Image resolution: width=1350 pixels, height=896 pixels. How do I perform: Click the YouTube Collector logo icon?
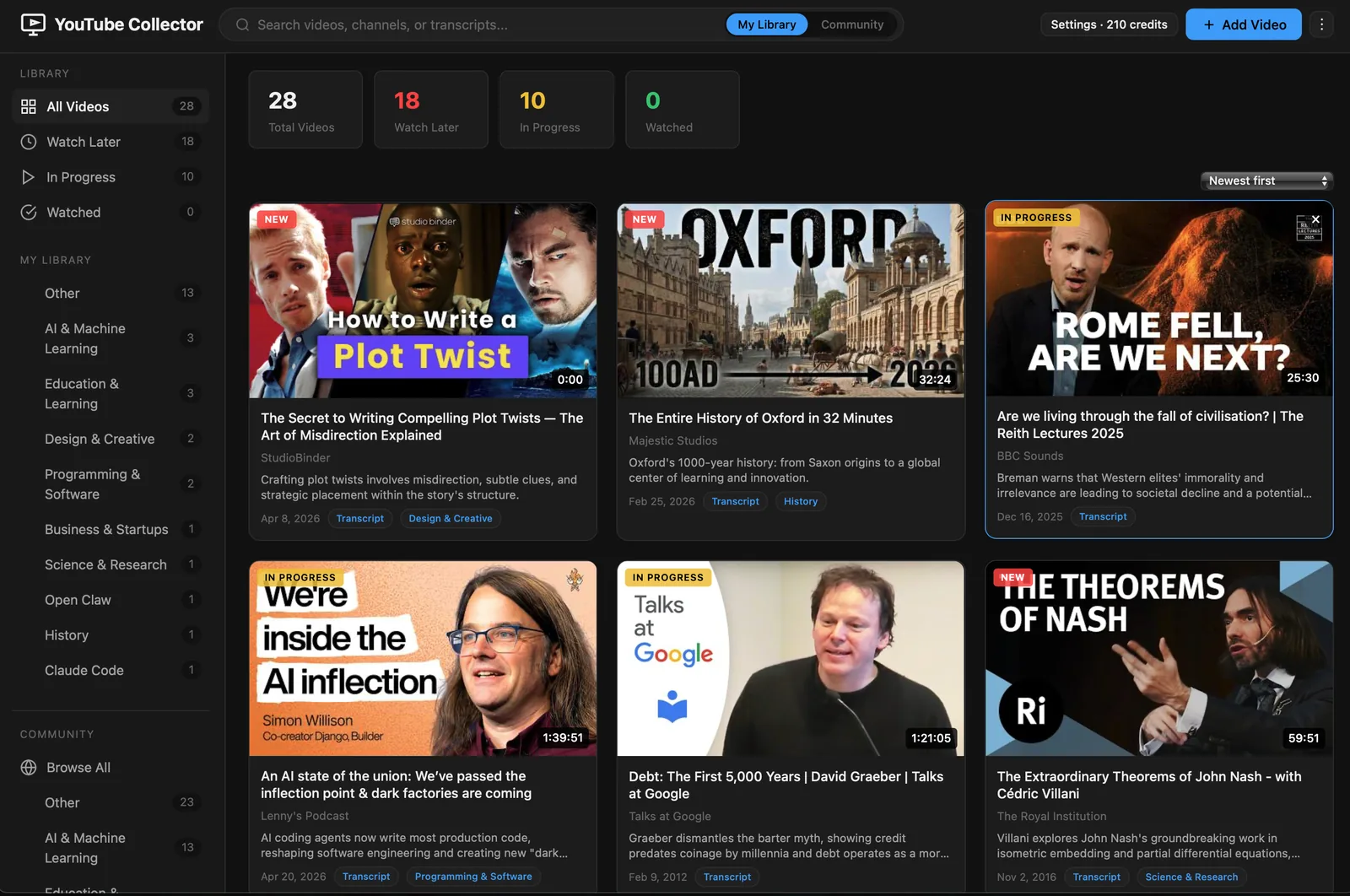(33, 24)
